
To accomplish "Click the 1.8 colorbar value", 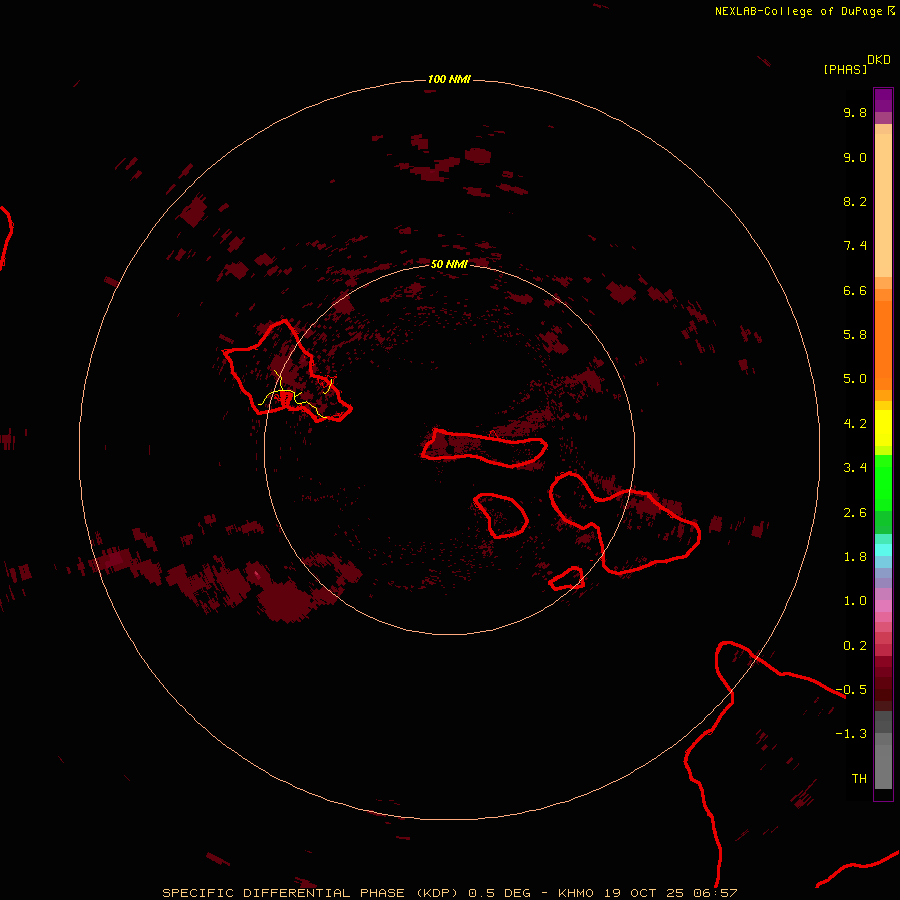I will 855,557.
